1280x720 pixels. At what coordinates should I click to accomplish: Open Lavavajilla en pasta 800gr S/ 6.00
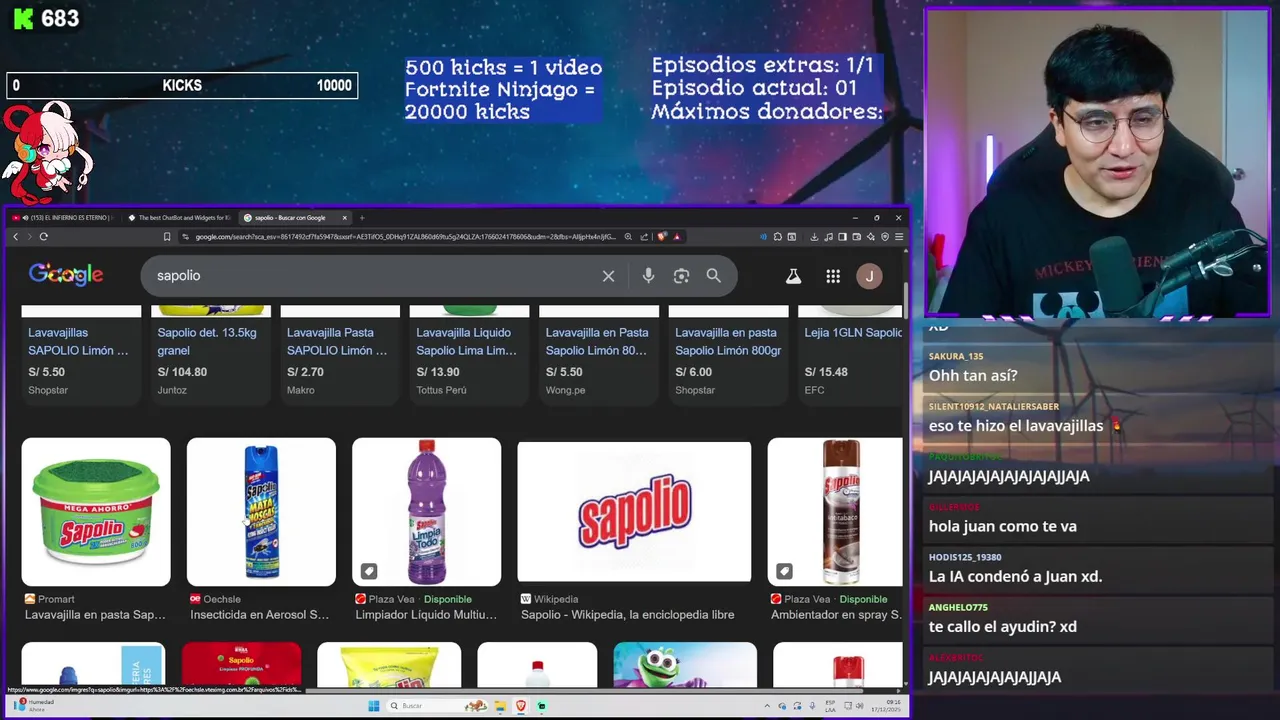click(728, 353)
